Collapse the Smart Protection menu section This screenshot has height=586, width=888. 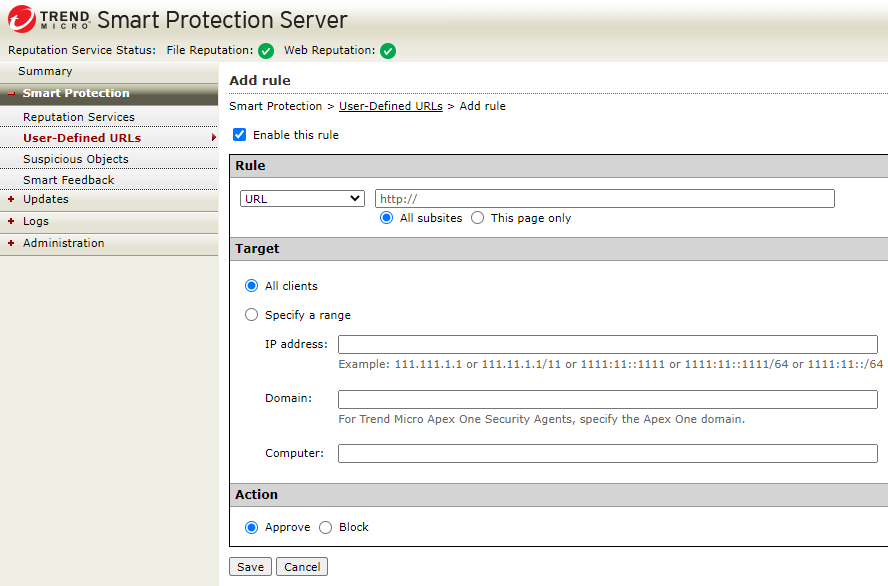coord(11,94)
